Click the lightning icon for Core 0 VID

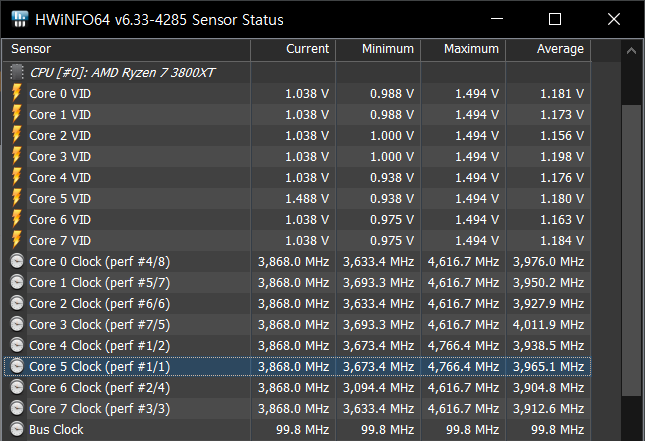point(16,93)
